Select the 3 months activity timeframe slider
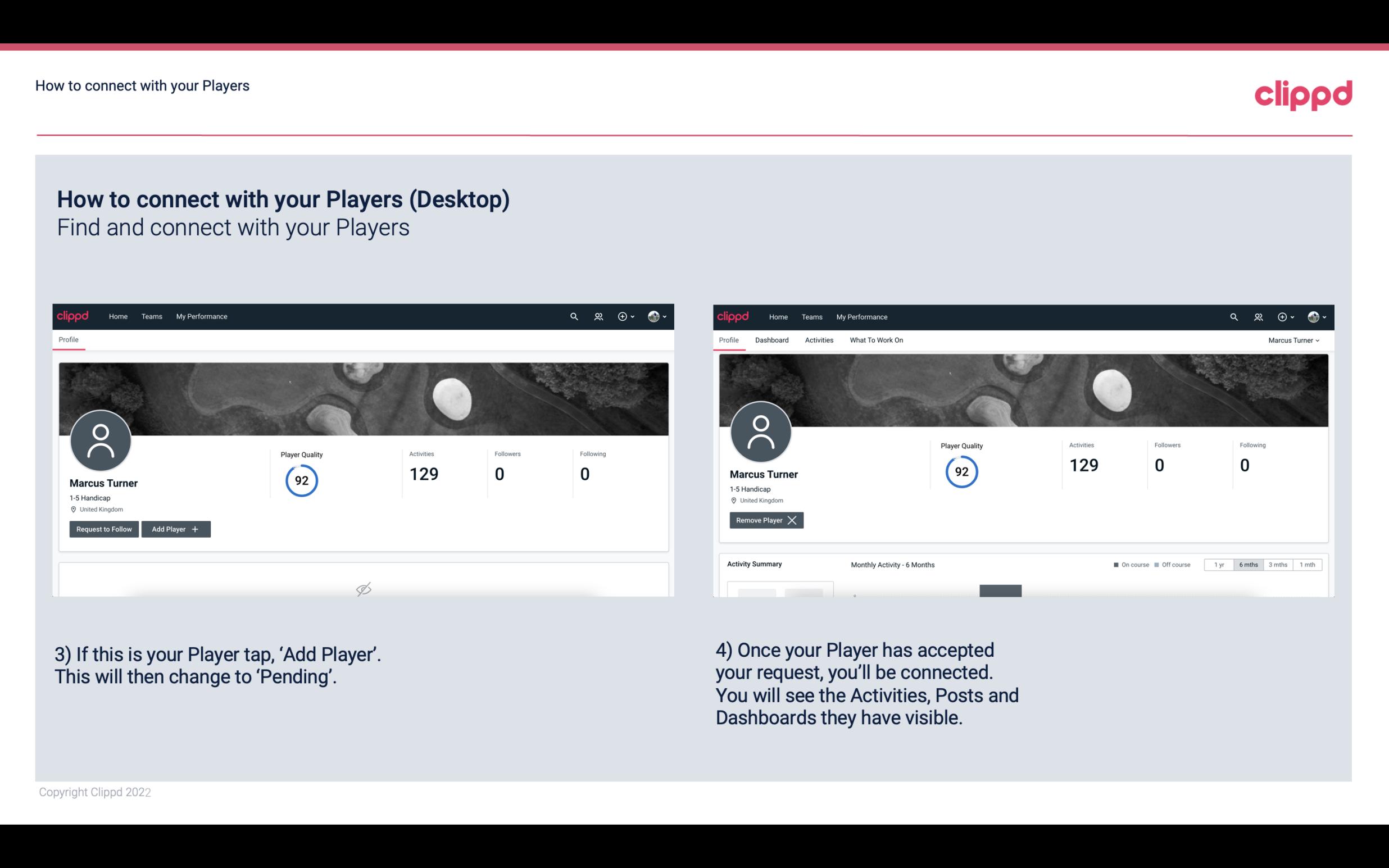 [x=1279, y=564]
